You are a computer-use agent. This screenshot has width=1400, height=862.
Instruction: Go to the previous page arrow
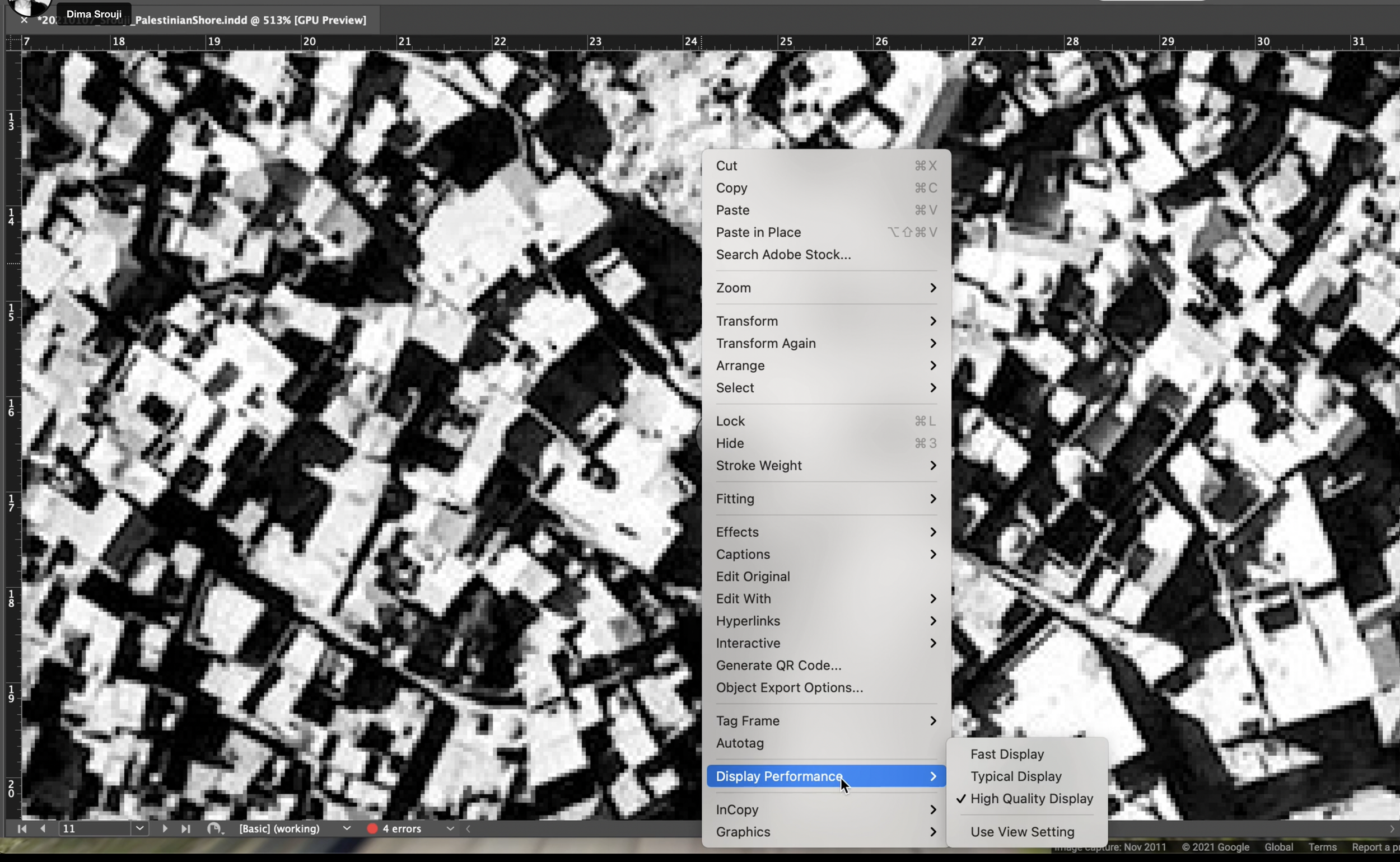[x=43, y=829]
